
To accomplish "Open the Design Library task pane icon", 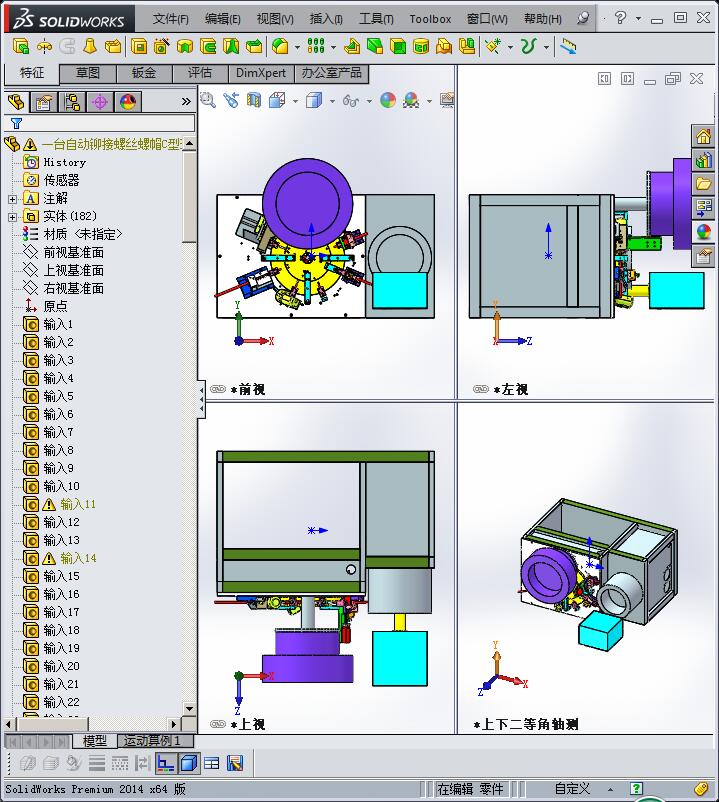I will (703, 160).
